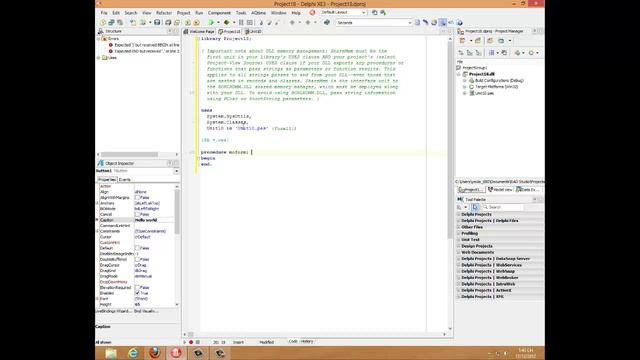Open the Component menu

pyautogui.click(x=219, y=13)
